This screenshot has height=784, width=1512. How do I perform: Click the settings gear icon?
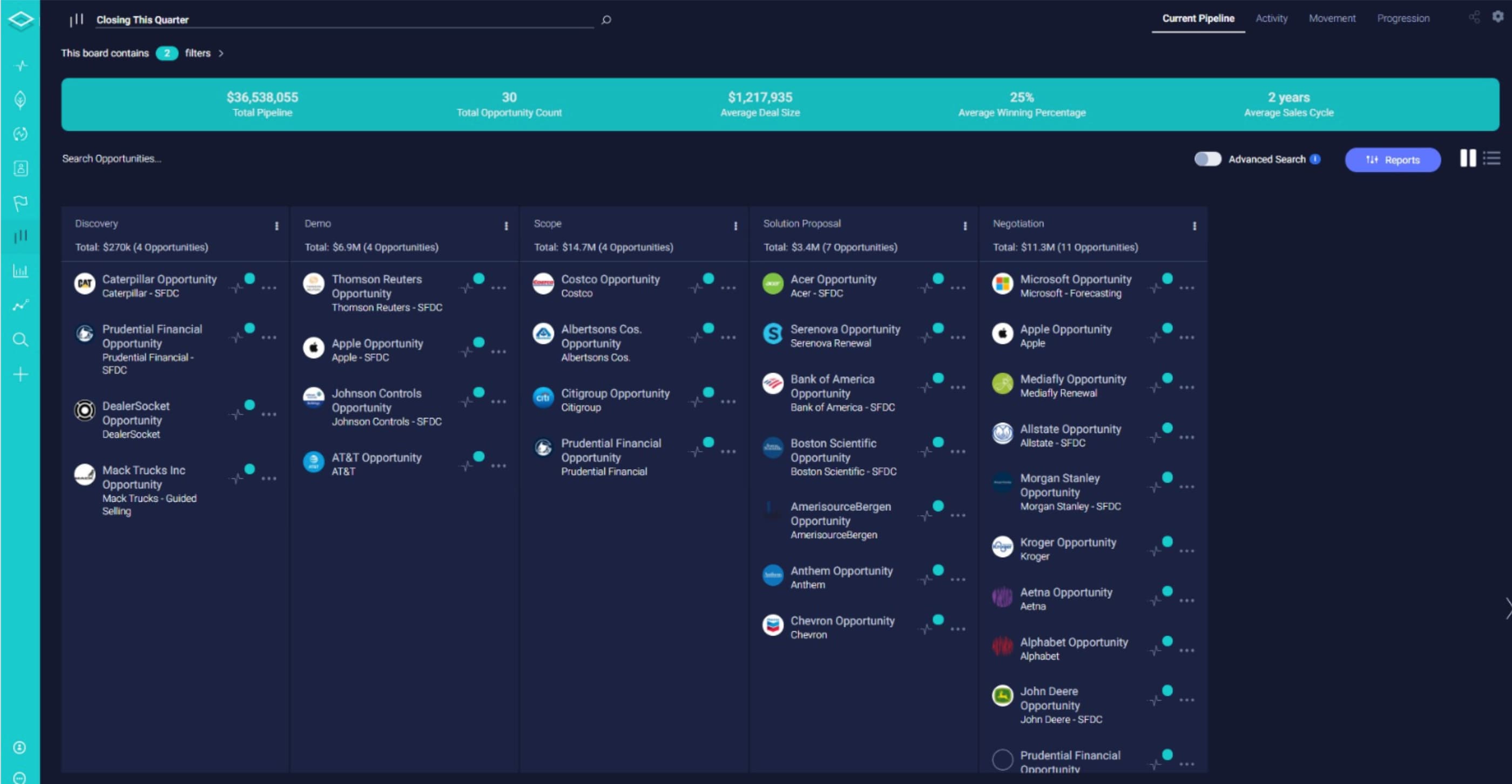(x=1497, y=16)
